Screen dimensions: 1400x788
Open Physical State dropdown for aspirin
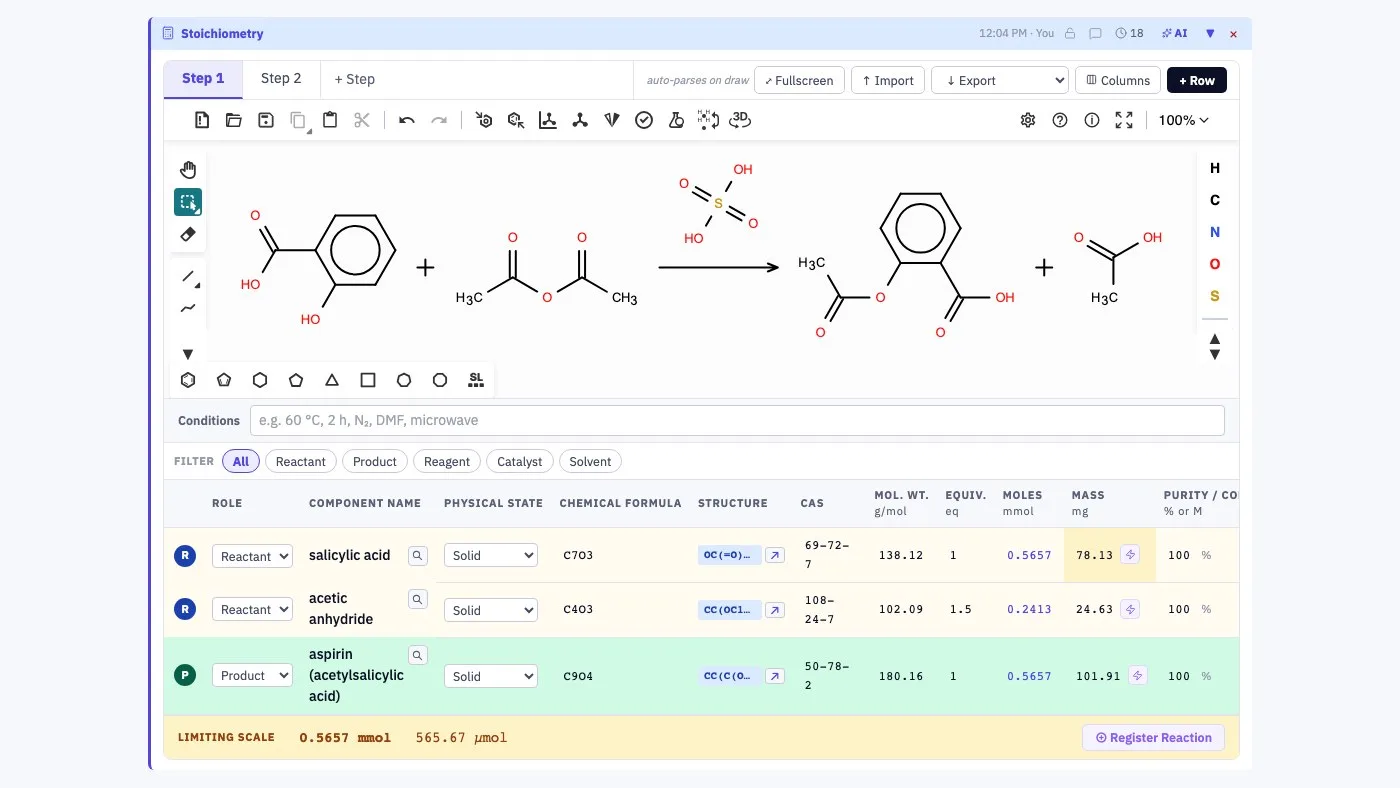click(491, 676)
